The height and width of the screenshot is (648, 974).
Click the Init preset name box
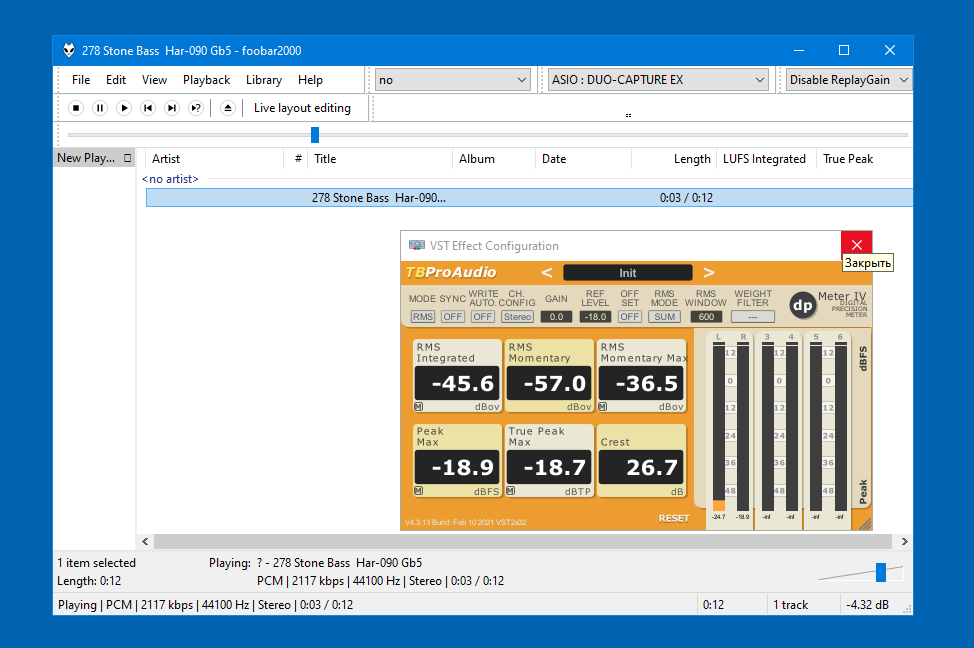coord(627,273)
